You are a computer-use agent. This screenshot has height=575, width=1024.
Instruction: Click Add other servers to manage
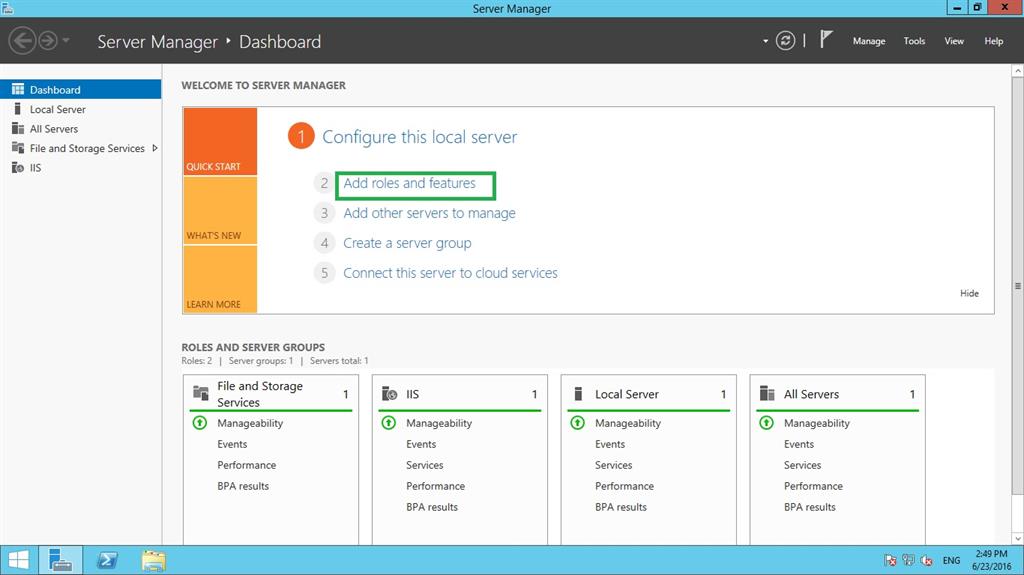coord(429,213)
